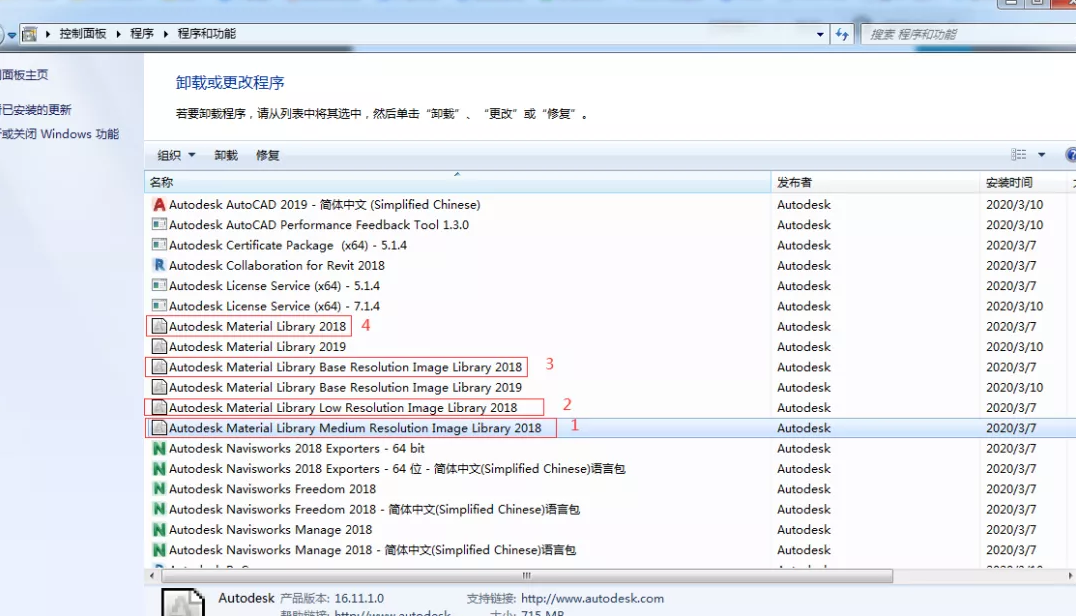This screenshot has width=1076, height=616.
Task: Click the control panel icon in address bar
Action: tap(30, 34)
